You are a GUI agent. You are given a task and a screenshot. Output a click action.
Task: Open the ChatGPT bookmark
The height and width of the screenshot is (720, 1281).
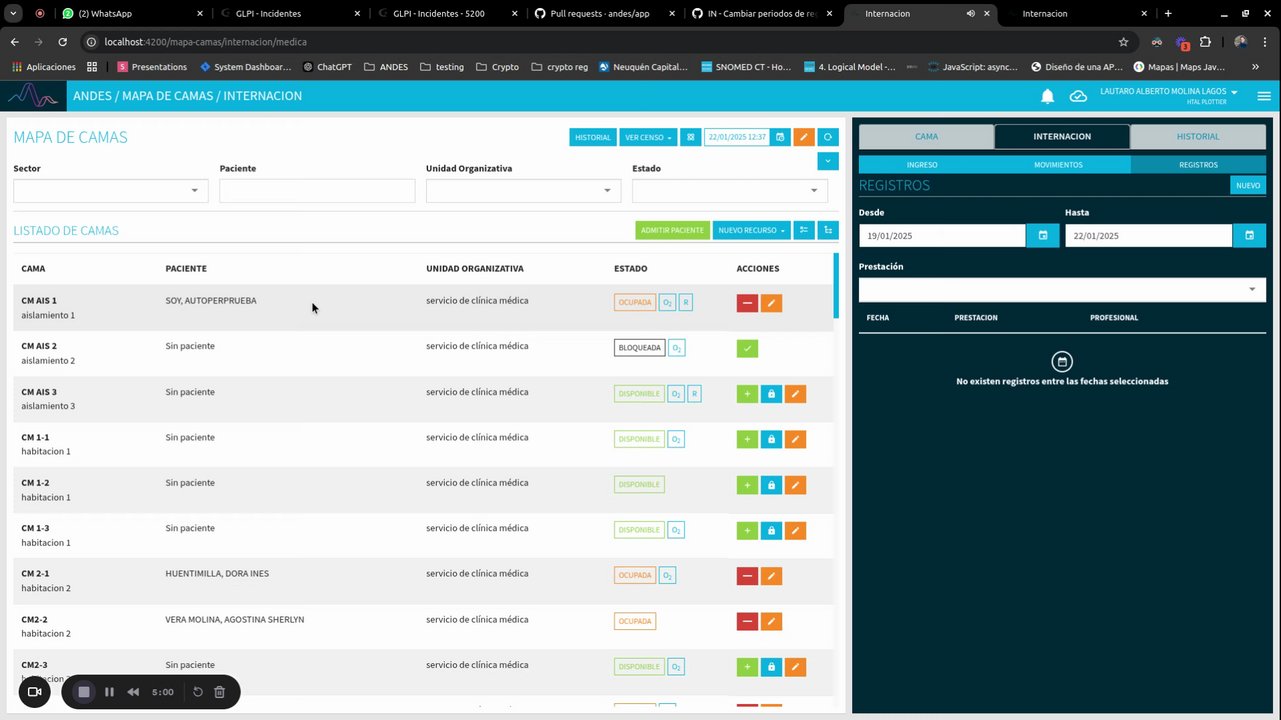click(x=327, y=67)
